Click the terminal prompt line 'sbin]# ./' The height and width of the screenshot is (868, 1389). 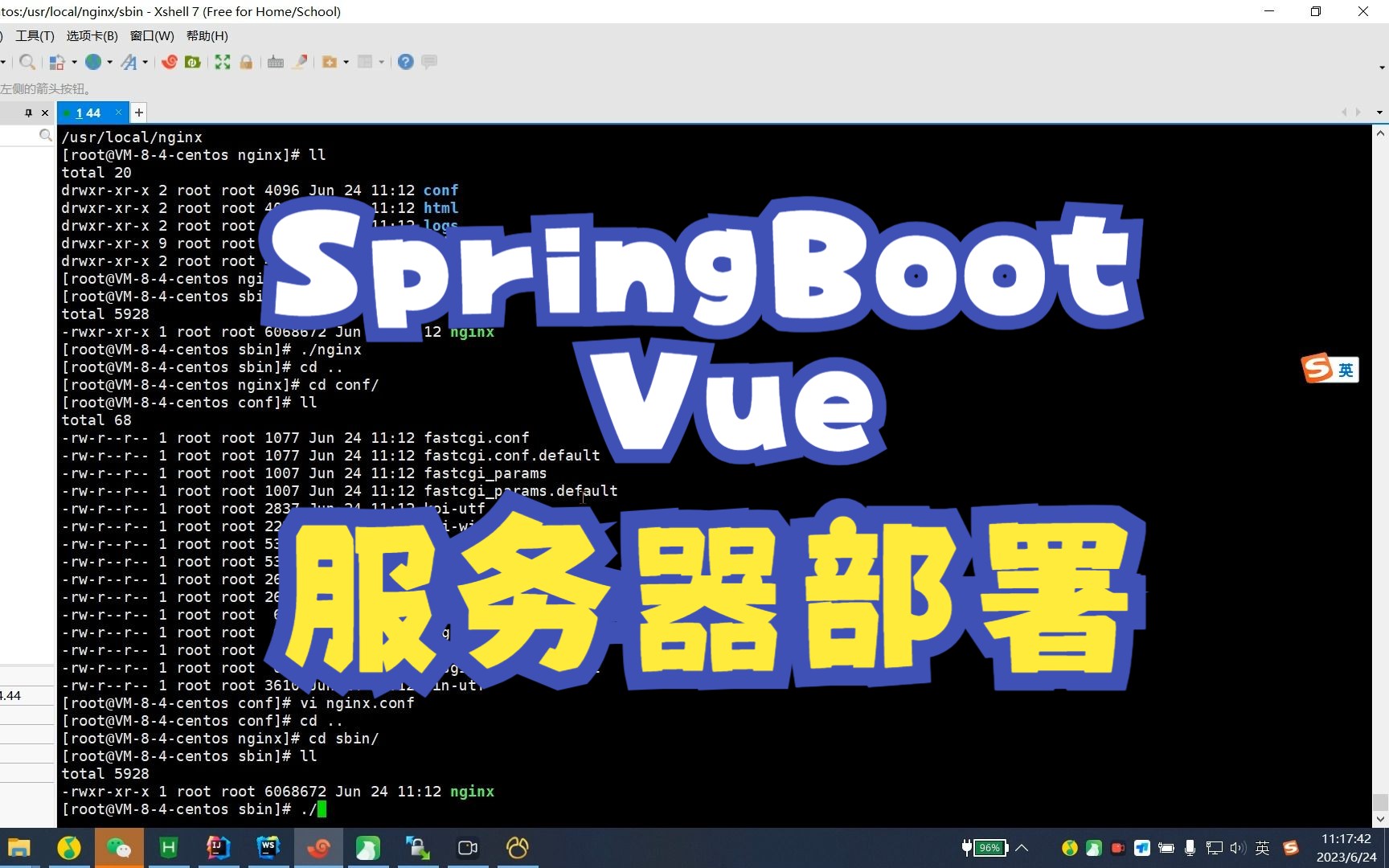(194, 809)
